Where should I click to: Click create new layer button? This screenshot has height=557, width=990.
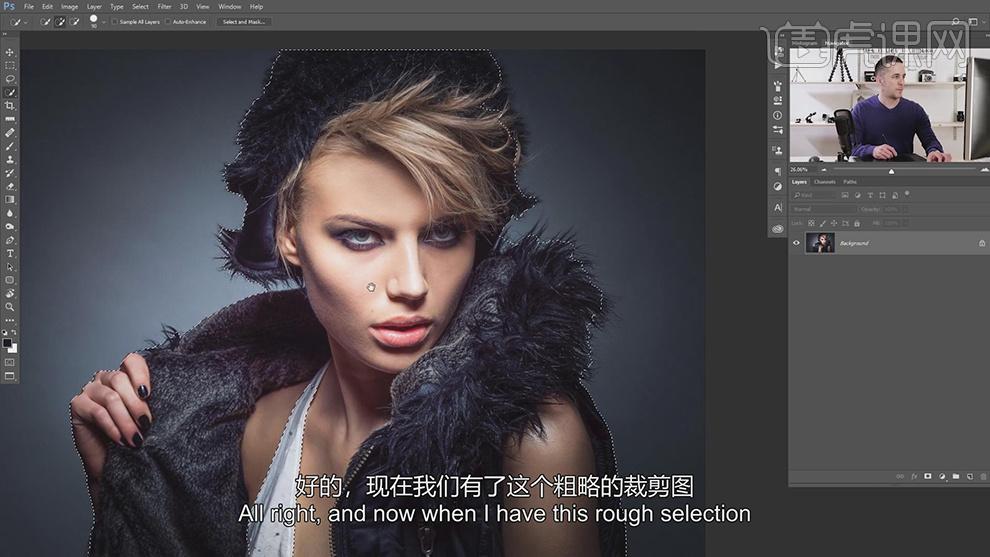pyautogui.click(x=970, y=476)
